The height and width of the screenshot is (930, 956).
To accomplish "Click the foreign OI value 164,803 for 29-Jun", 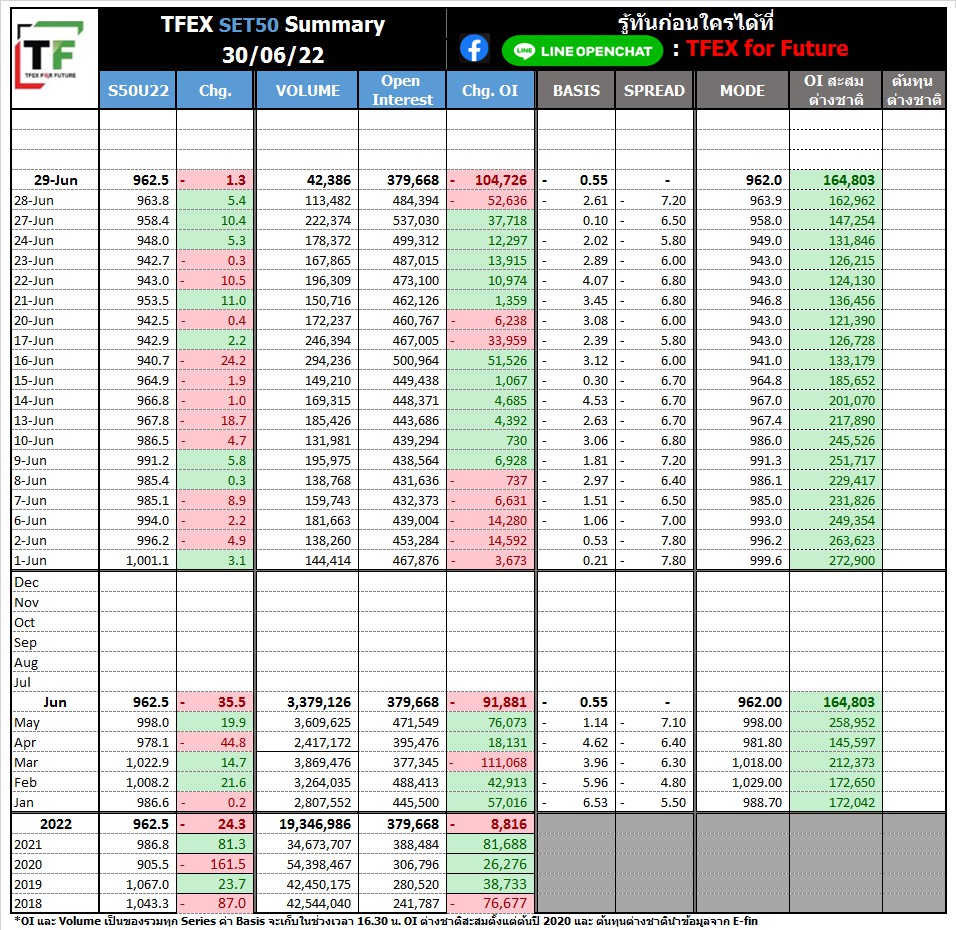I will (849, 180).
